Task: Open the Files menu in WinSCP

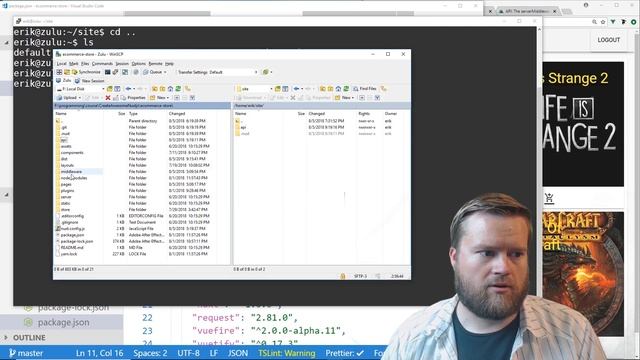Action: (85, 64)
